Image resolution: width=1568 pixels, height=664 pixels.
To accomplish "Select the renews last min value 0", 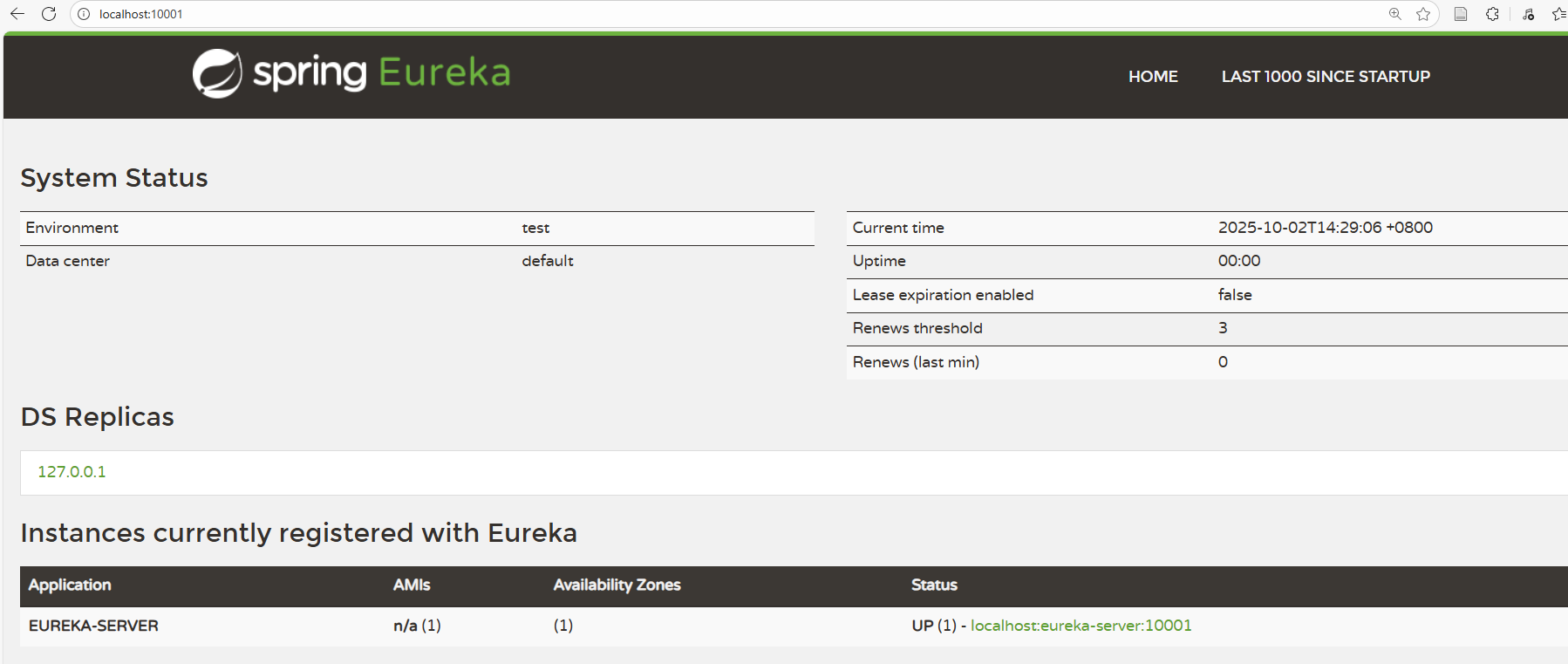I will click(1223, 362).
